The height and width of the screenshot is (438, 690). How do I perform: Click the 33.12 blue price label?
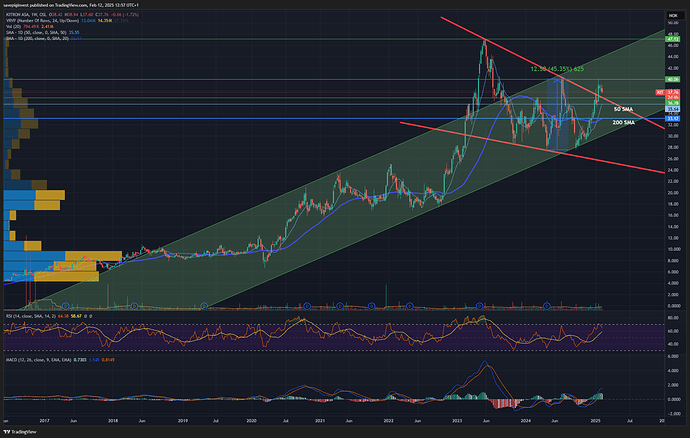pyautogui.click(x=673, y=119)
